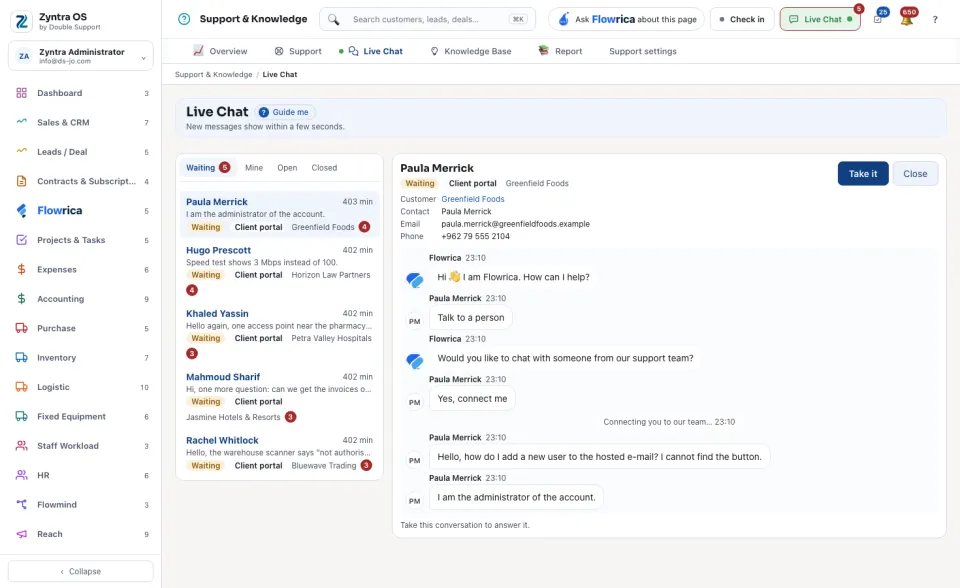Collapse the sidebar

tap(81, 571)
